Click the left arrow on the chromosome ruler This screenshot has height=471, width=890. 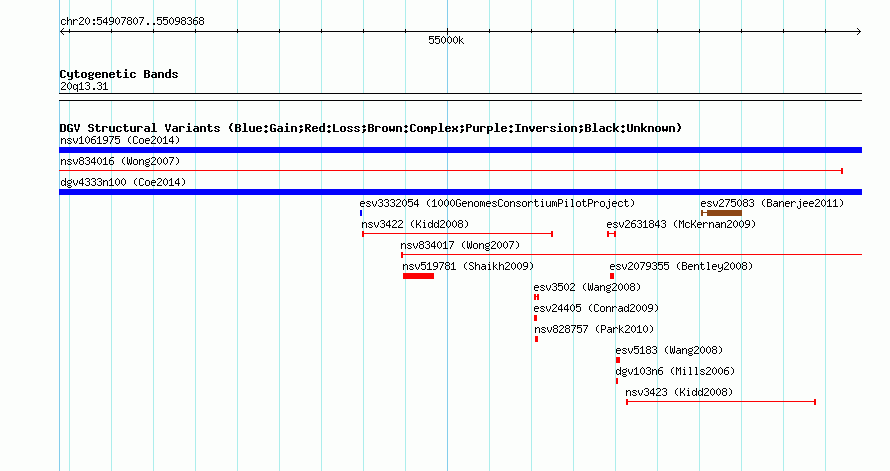63,32
